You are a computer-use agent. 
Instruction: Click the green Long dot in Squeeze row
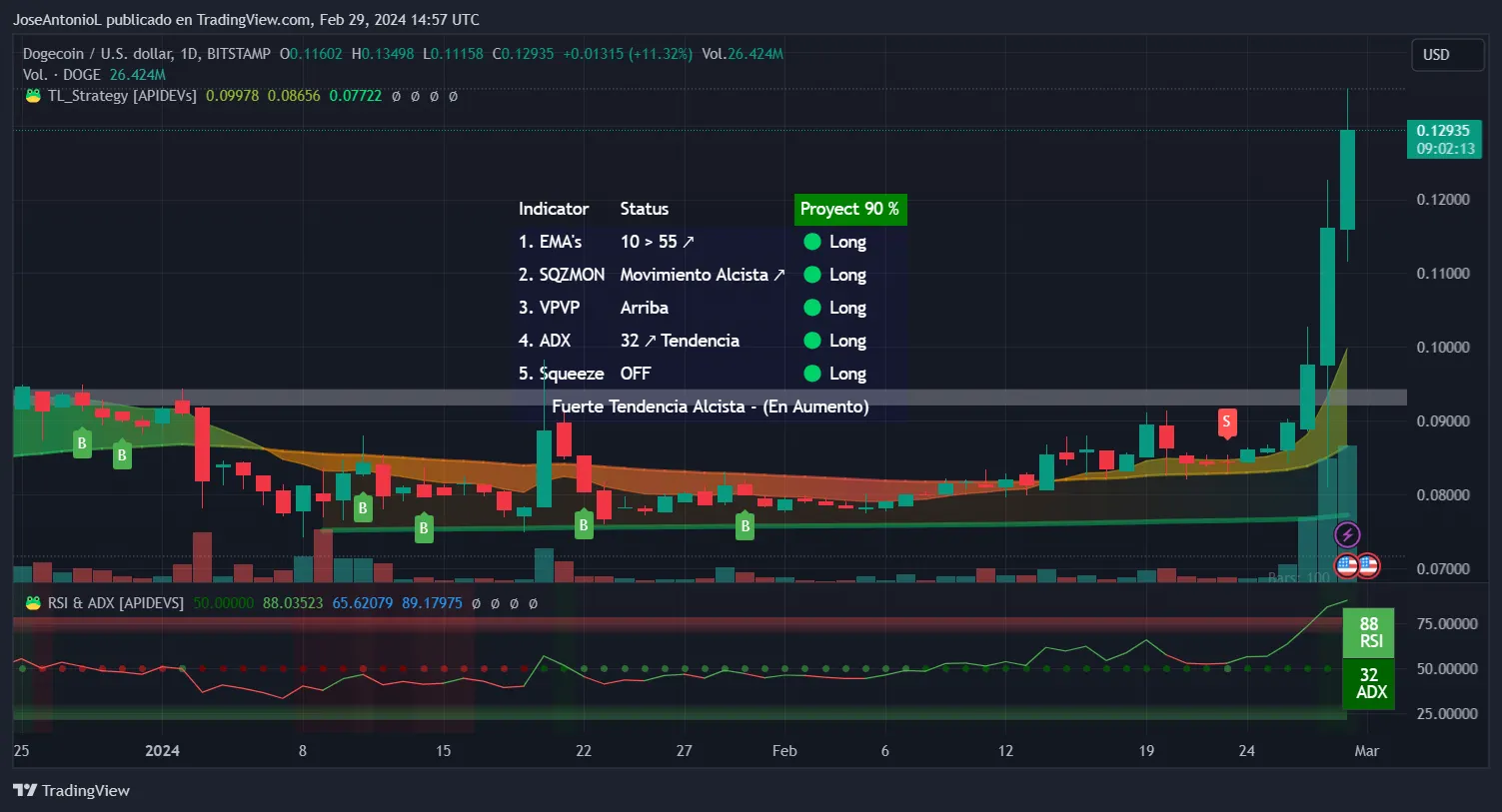coord(812,374)
